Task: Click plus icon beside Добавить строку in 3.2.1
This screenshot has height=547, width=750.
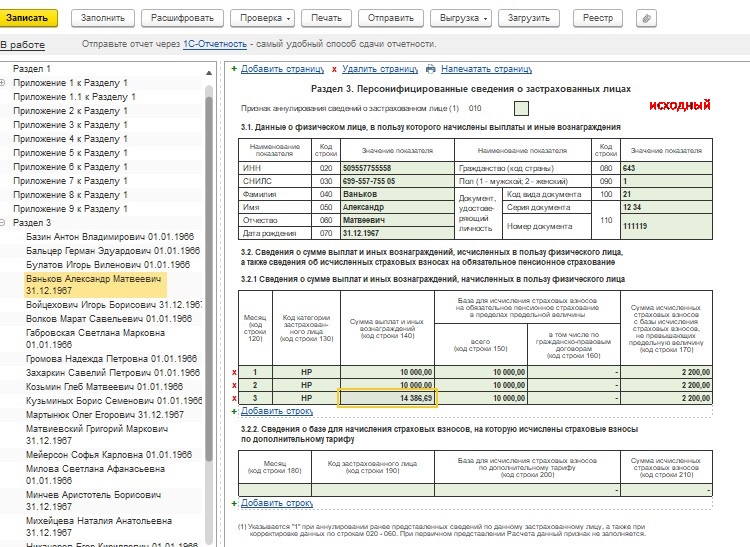Action: pos(234,411)
